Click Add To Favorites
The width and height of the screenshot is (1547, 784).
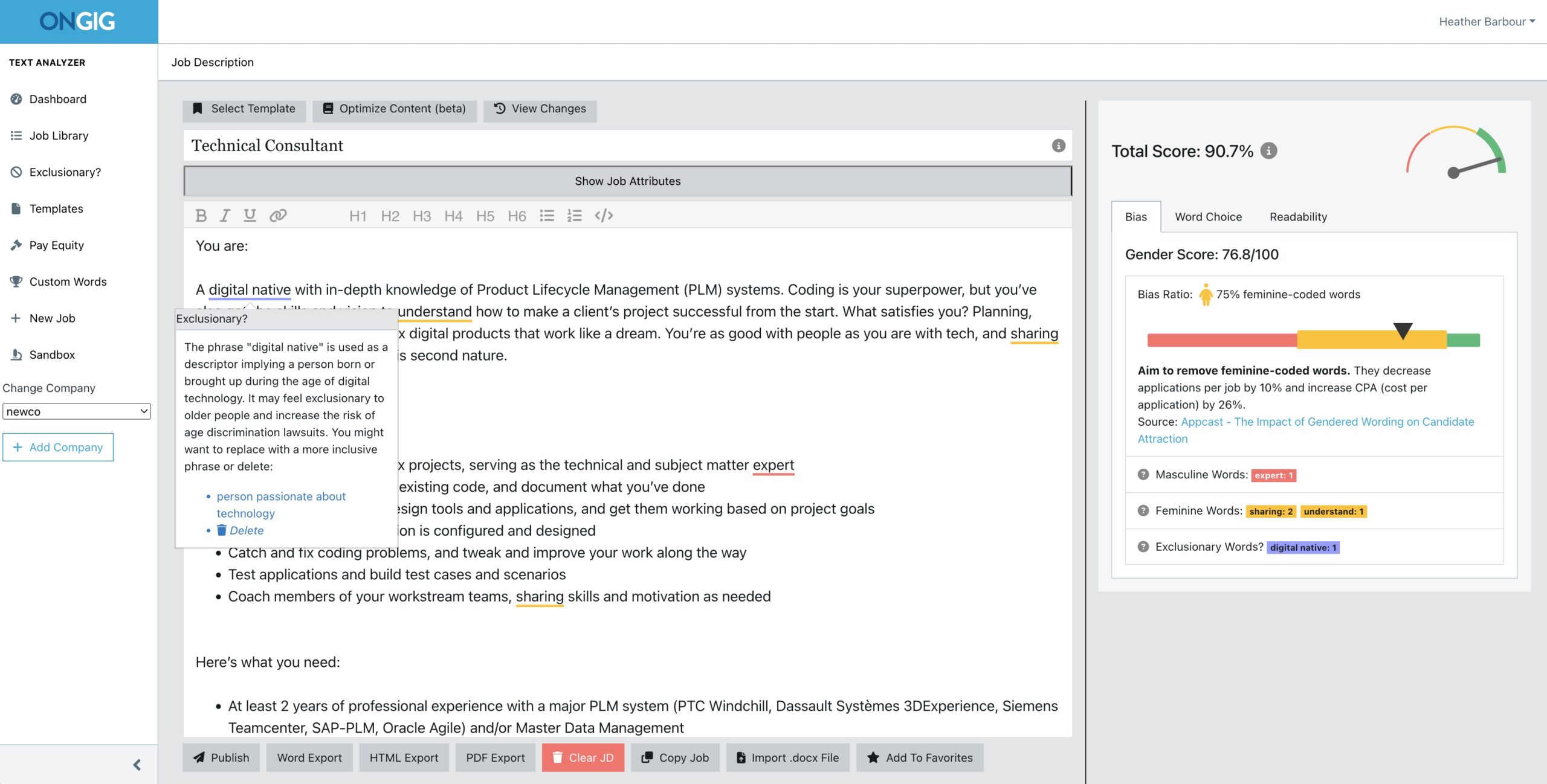[920, 757]
